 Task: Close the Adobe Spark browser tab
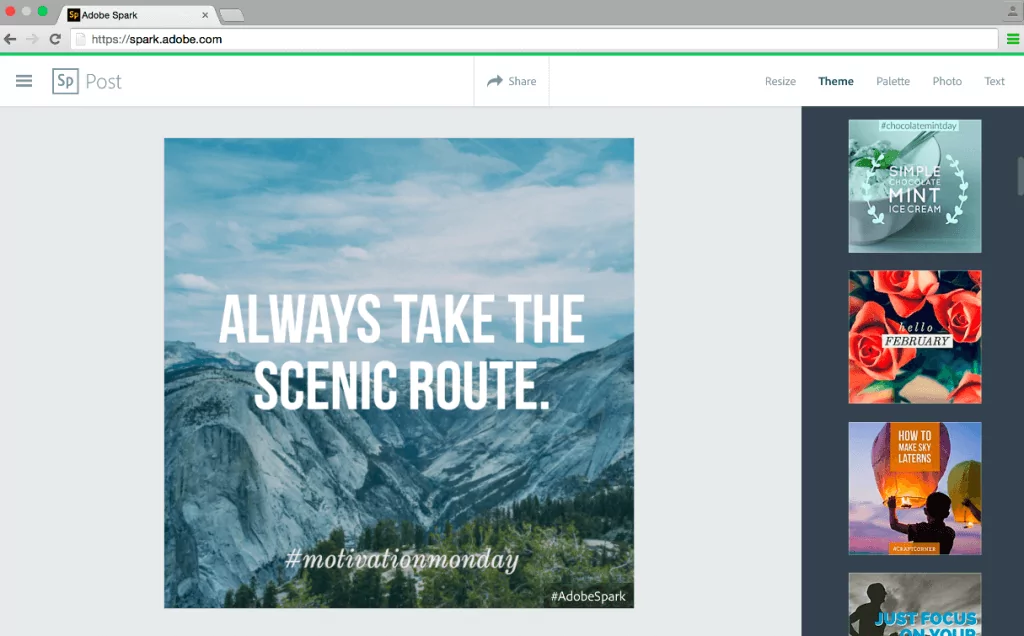(205, 14)
